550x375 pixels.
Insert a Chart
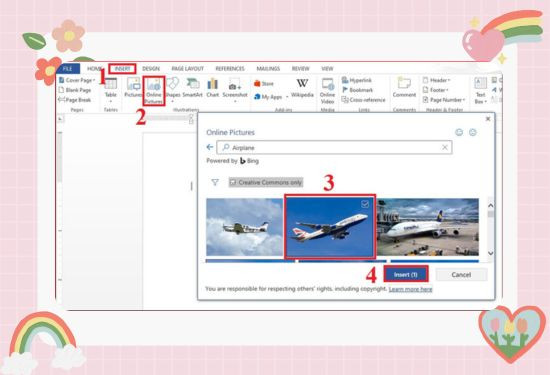click(x=213, y=88)
